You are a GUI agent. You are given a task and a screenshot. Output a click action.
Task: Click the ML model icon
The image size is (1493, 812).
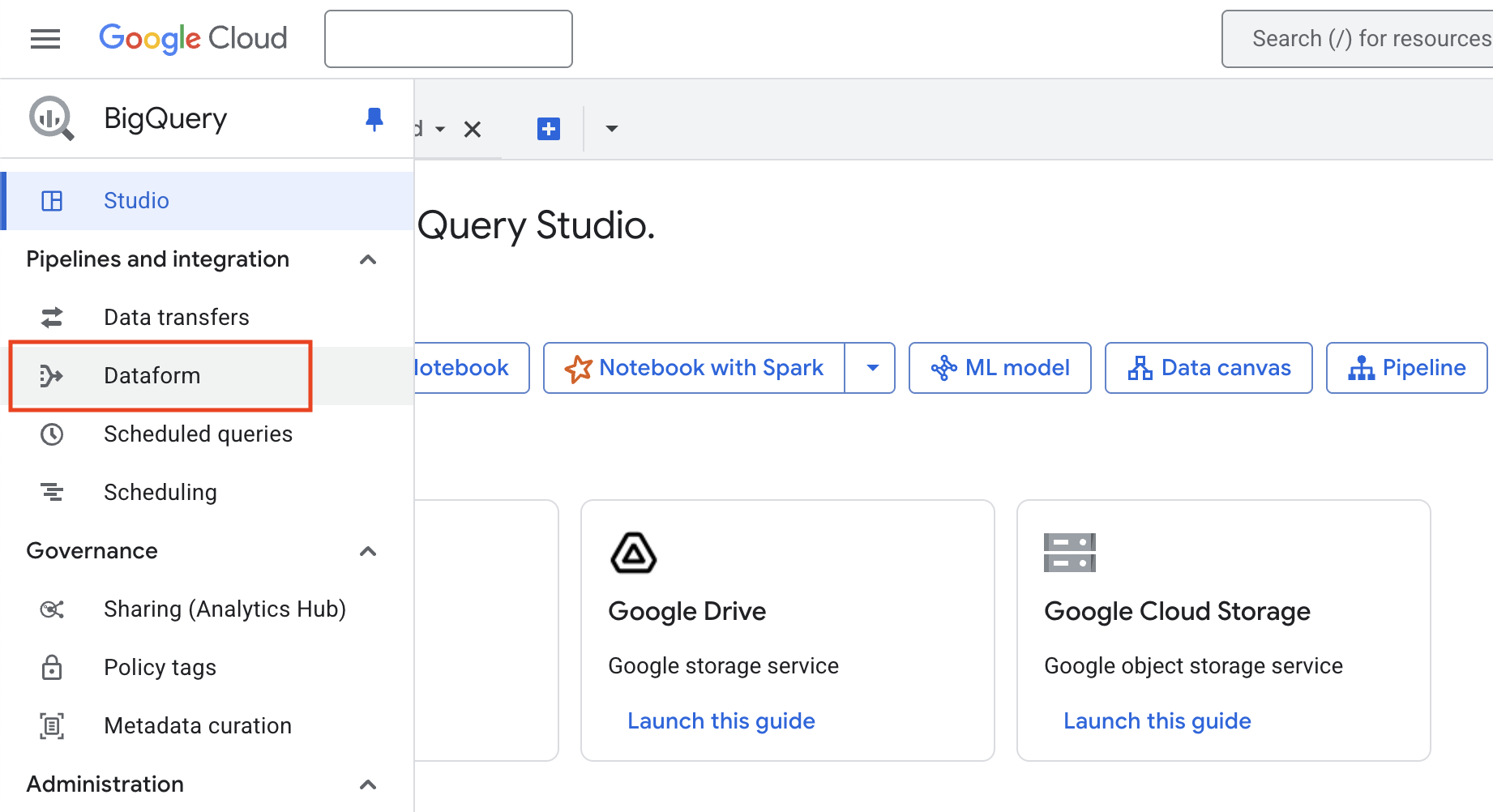point(944,368)
